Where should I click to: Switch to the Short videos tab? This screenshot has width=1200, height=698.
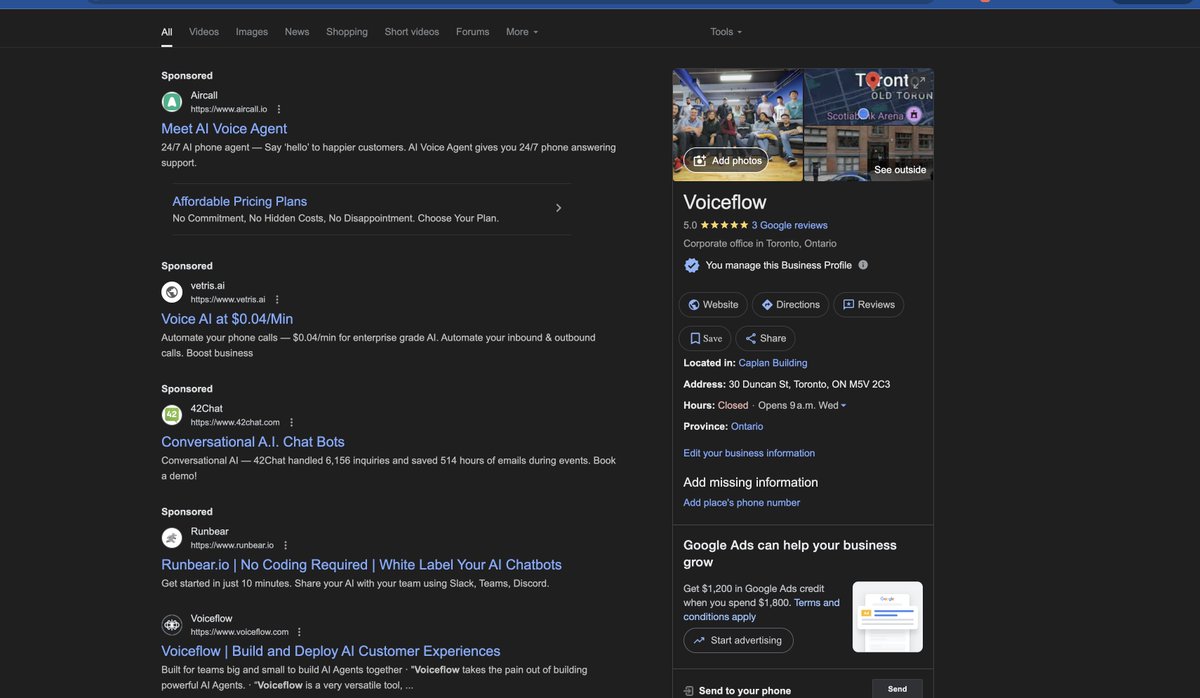412,32
